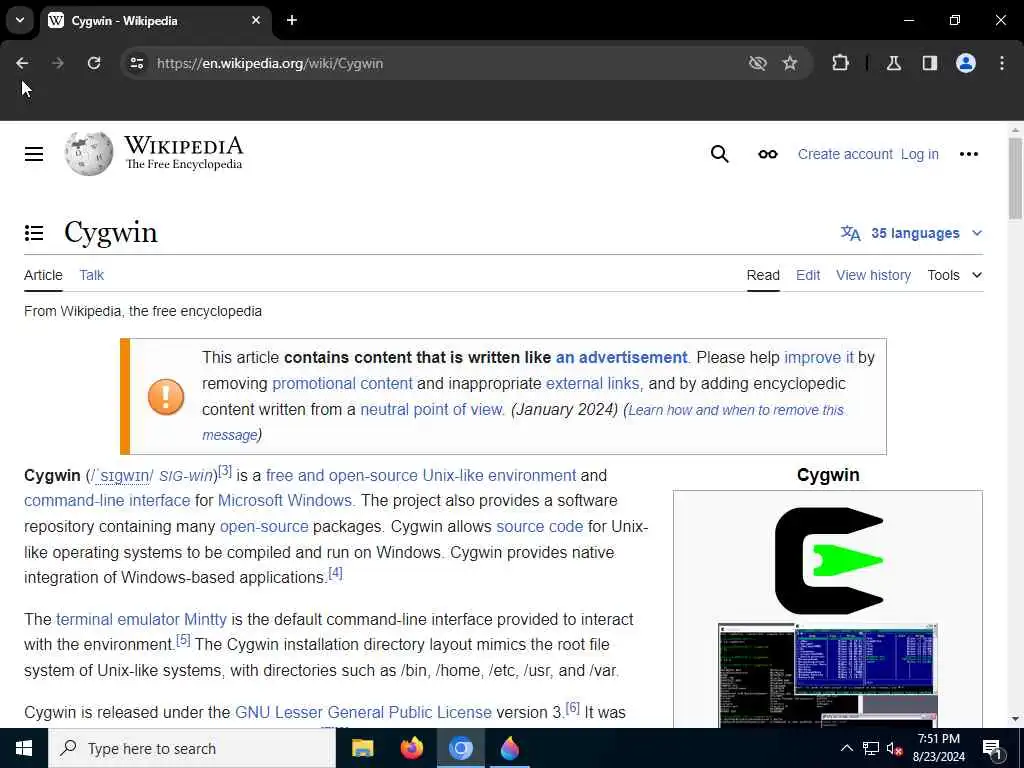The image size is (1024, 768).
Task: Switch to the Talk tab
Action: point(91,275)
